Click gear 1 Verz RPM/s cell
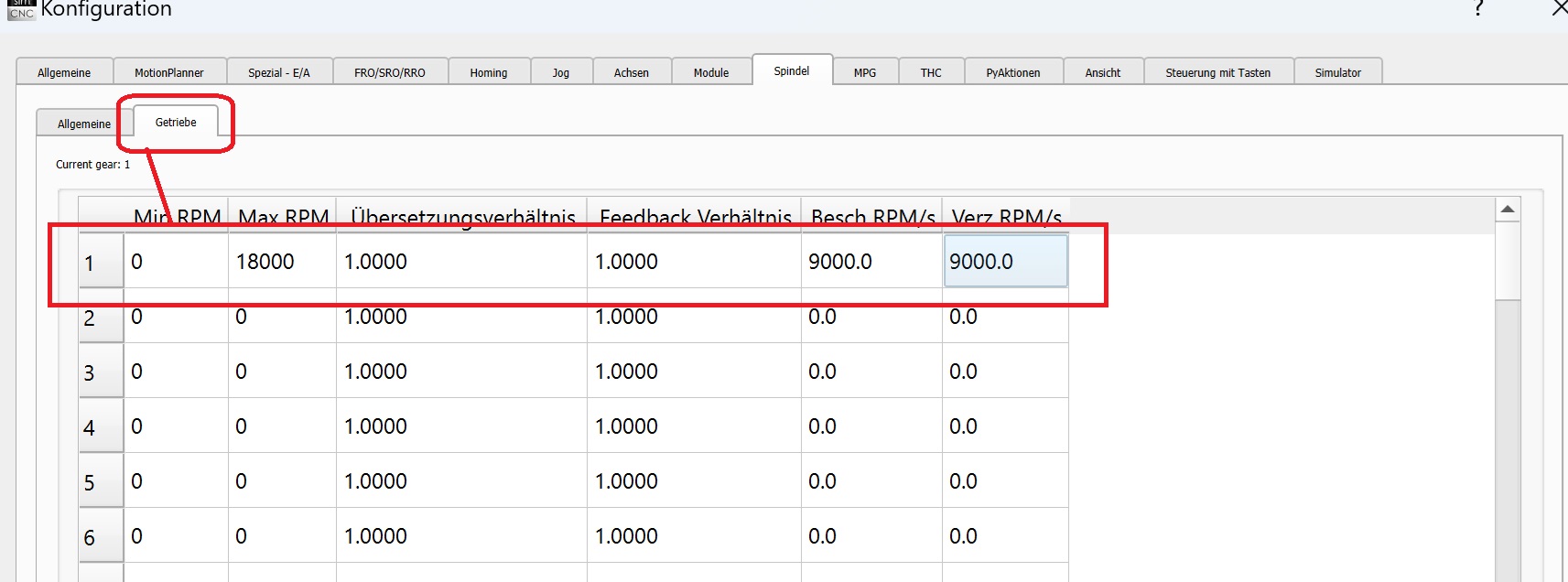Viewport: 1568px width, 582px height. [1004, 262]
